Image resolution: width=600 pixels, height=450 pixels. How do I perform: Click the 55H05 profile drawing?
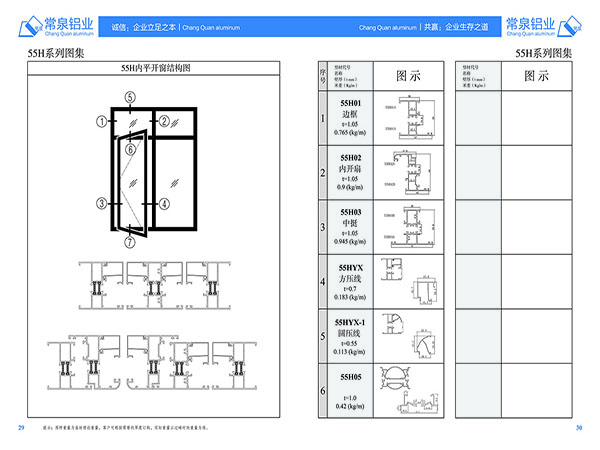(x=409, y=390)
